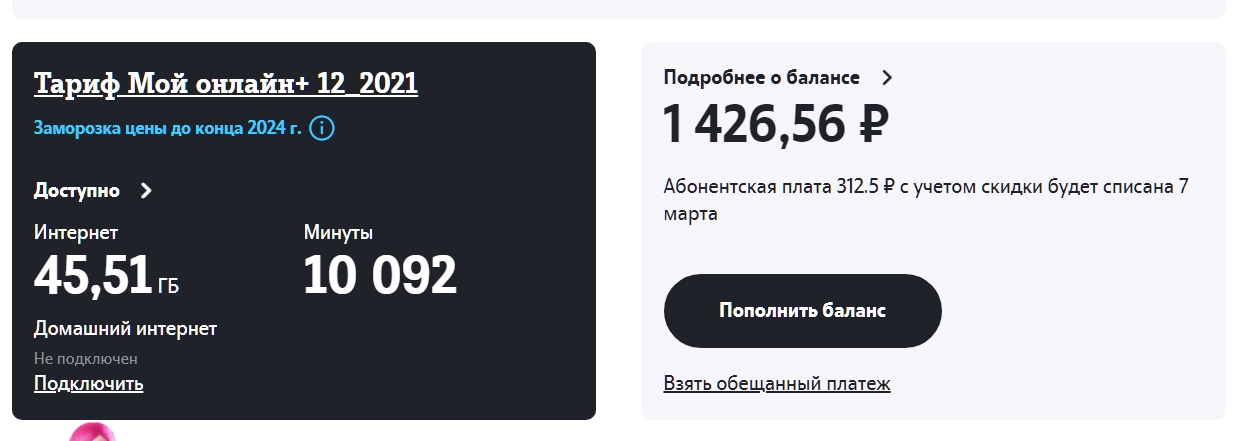Click the Подключить home internet link
Screen dimensions: 1239x441
pyautogui.click(x=88, y=383)
